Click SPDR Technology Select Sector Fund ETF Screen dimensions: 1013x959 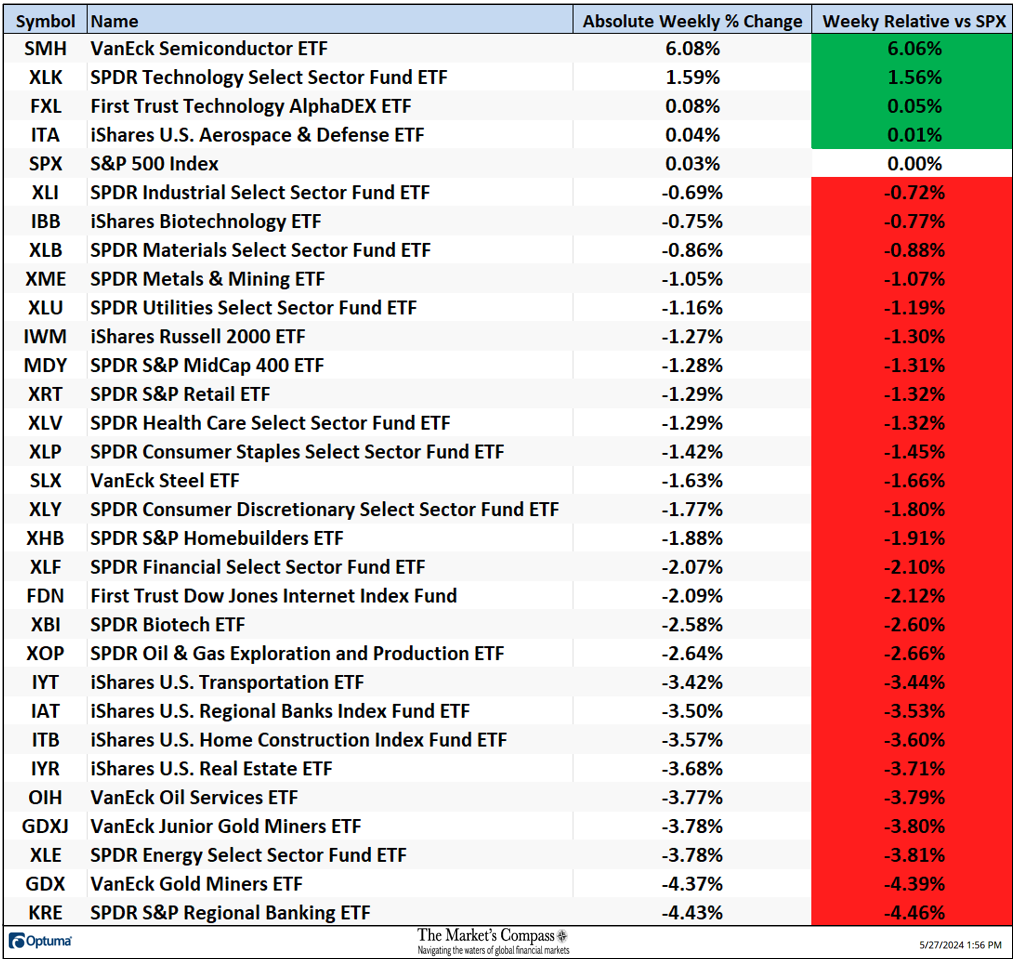point(269,78)
